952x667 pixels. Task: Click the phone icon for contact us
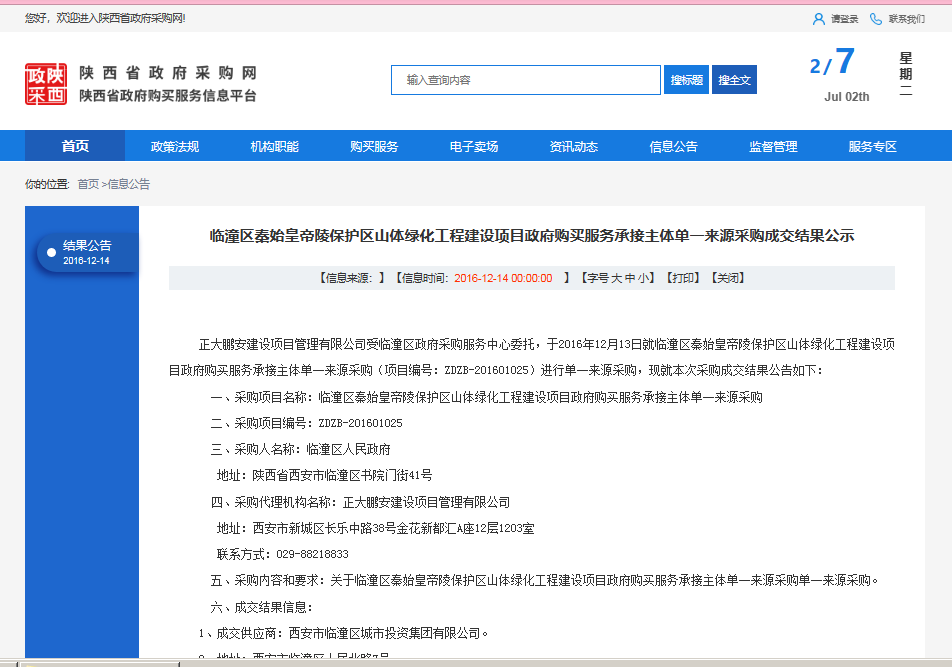tap(876, 19)
